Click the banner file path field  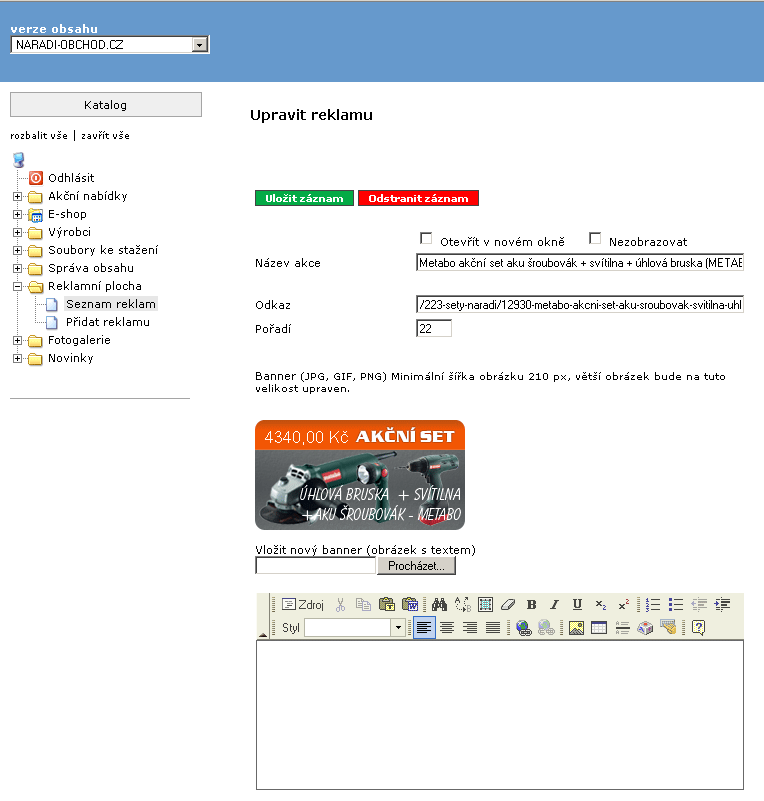click(x=316, y=566)
